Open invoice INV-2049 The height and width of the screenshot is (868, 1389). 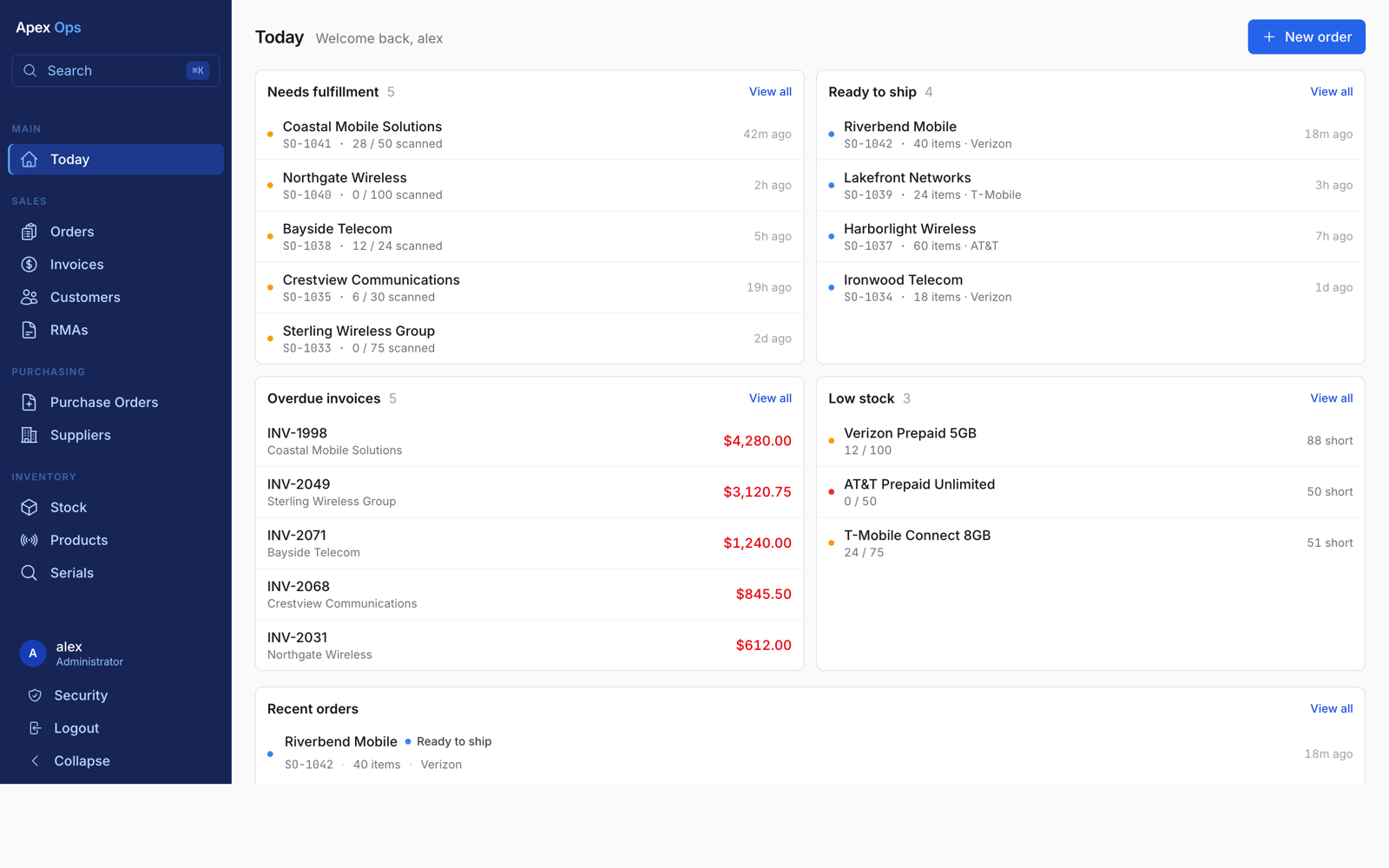[530, 492]
